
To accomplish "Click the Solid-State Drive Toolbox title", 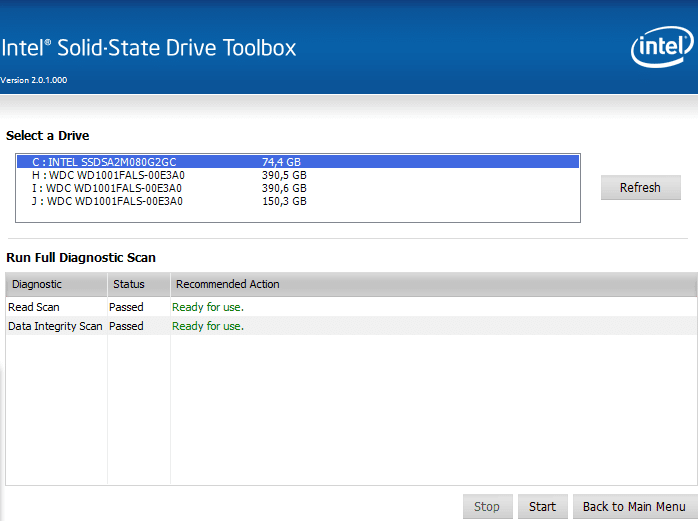I will click(149, 48).
